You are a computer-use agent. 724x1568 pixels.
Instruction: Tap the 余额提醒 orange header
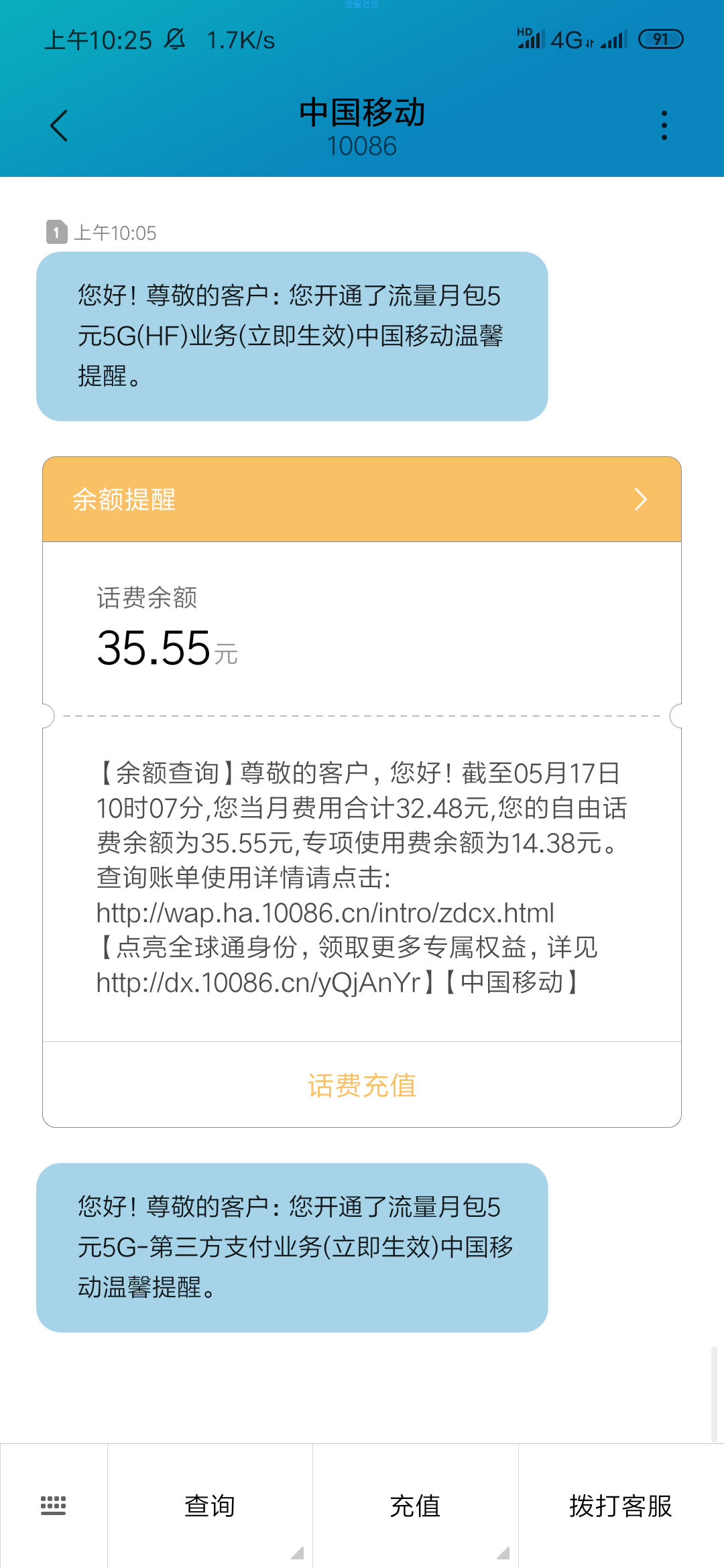pos(362,499)
